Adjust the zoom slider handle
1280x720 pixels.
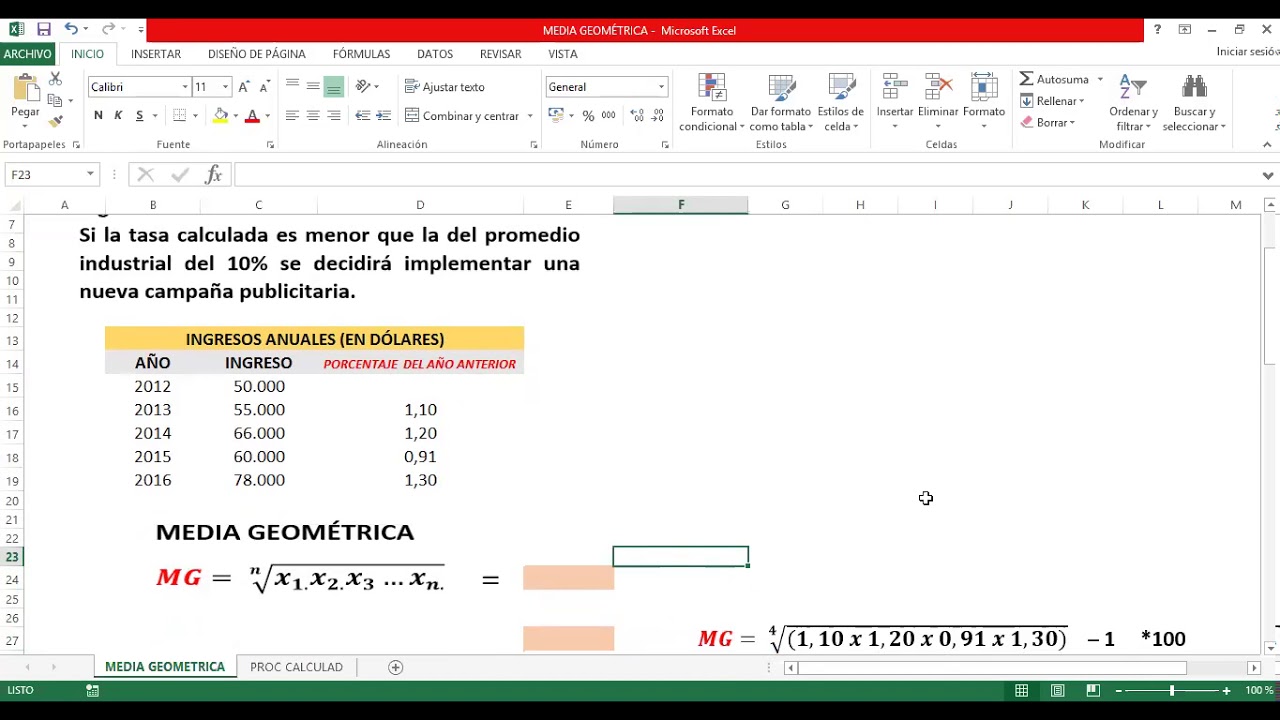[1172, 691]
